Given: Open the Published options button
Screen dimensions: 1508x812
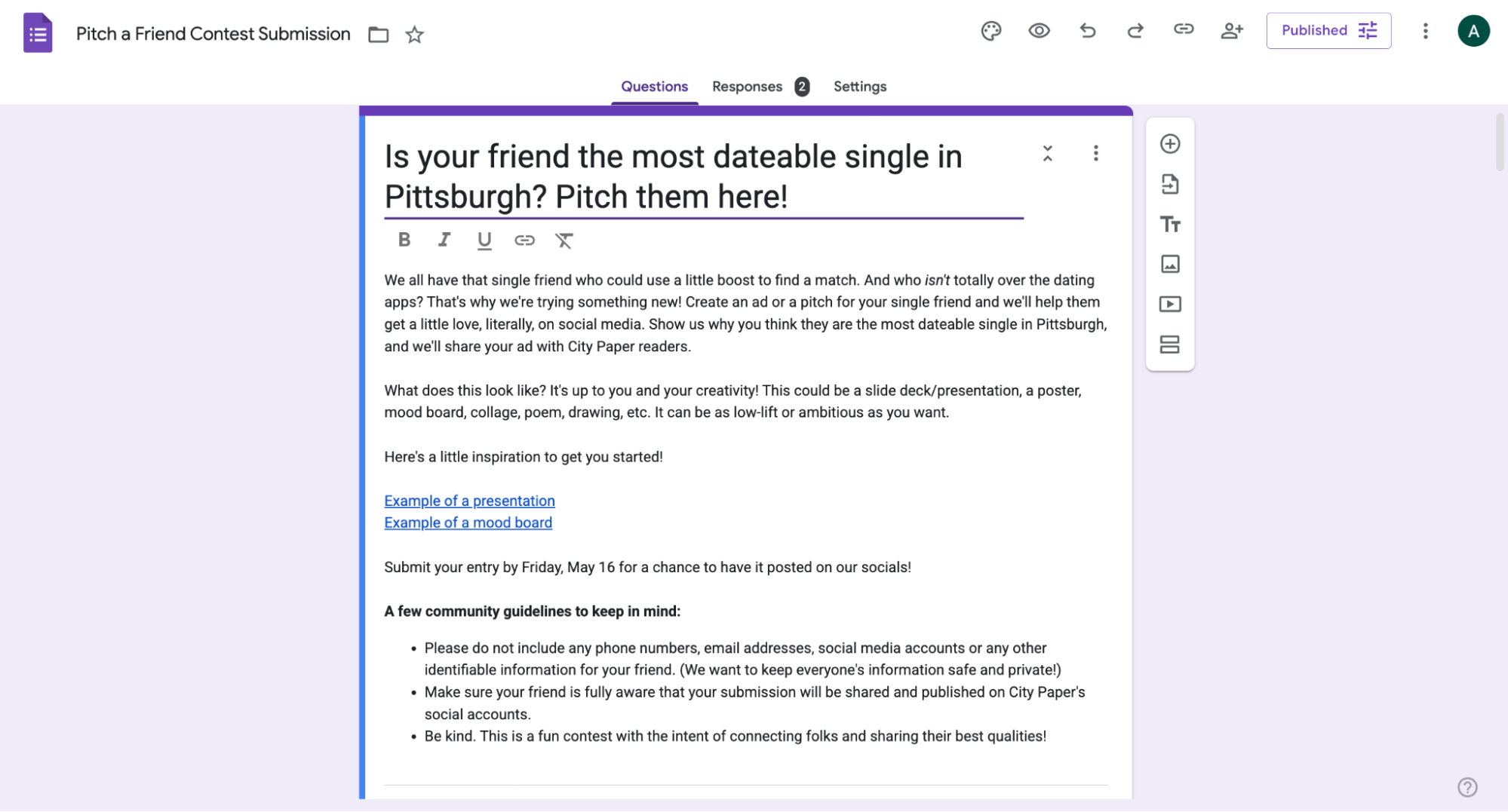Looking at the screenshot, I should point(1328,31).
